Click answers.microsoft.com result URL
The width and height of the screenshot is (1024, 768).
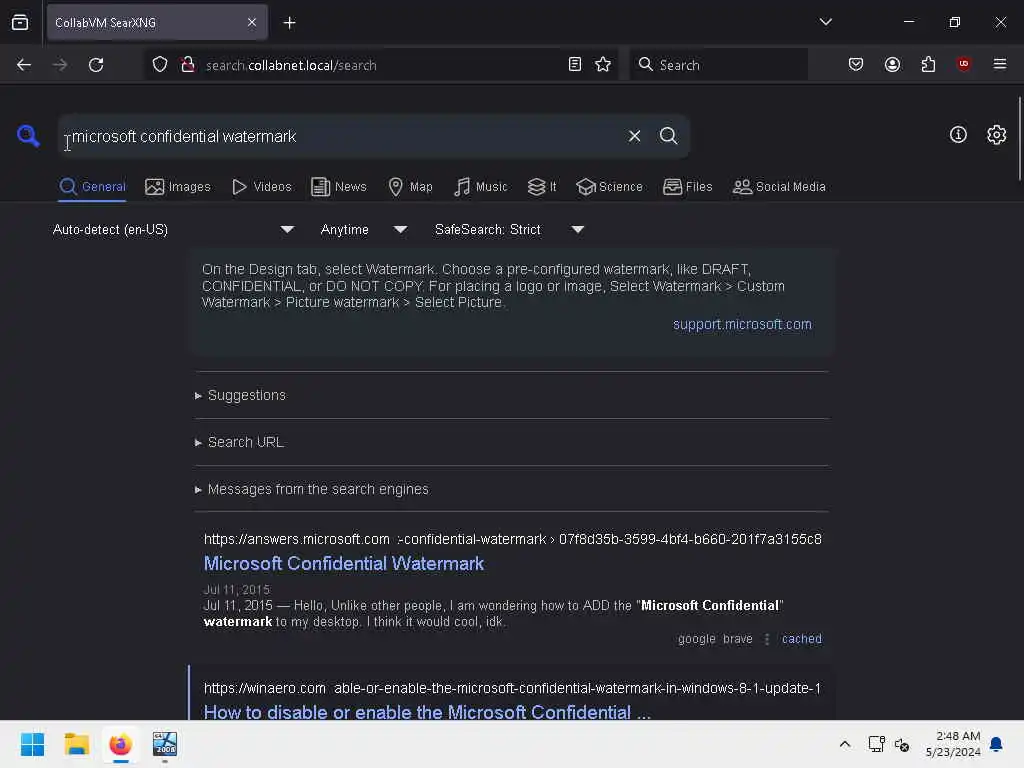coord(513,539)
